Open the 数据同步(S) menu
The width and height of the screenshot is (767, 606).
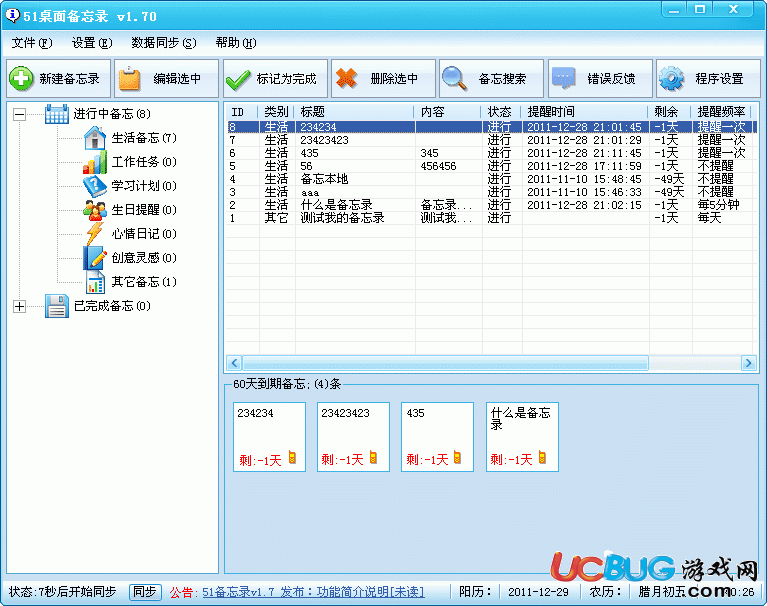(x=164, y=43)
